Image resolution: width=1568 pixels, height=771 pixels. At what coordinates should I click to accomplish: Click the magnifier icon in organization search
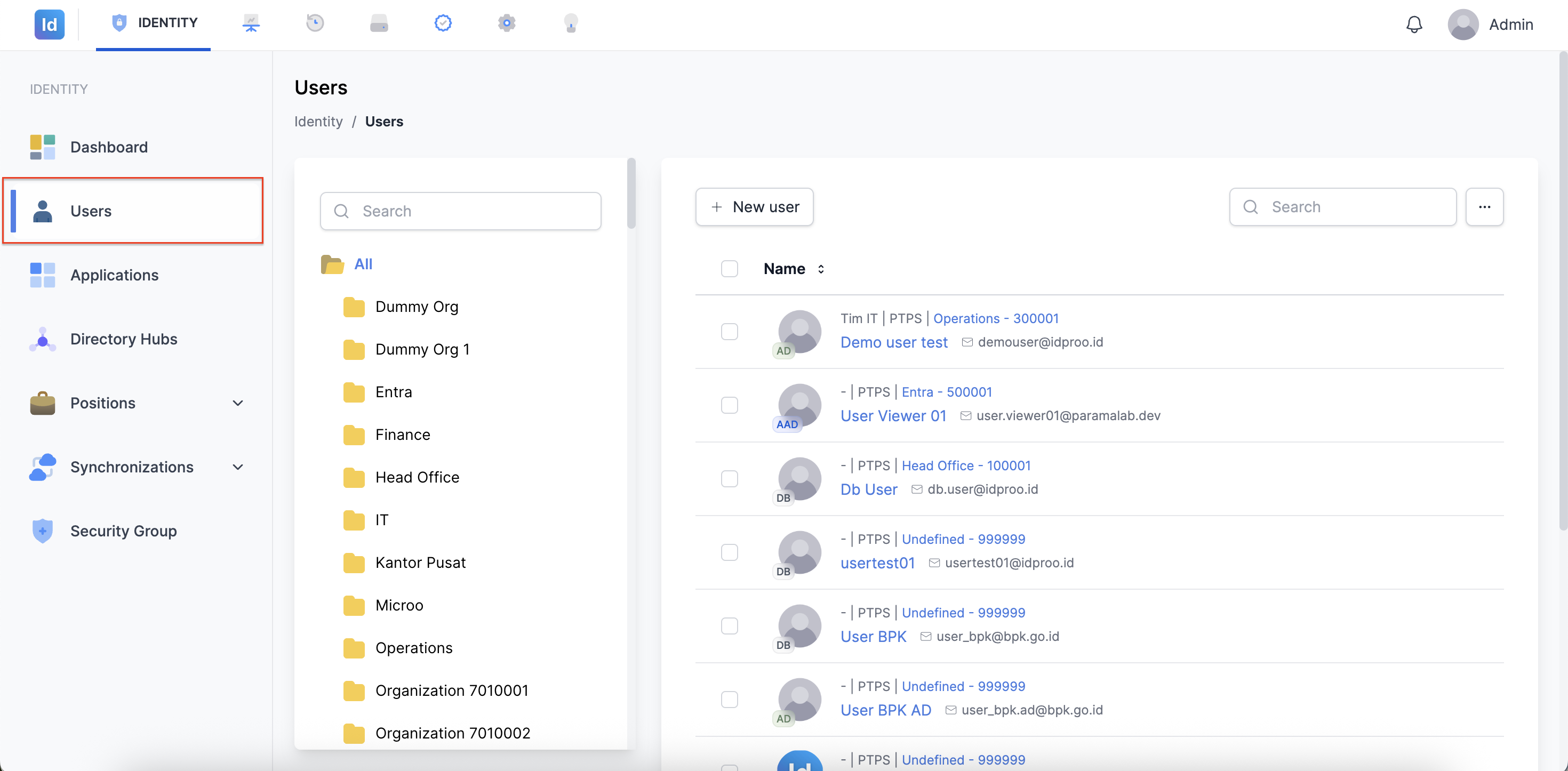pos(341,211)
